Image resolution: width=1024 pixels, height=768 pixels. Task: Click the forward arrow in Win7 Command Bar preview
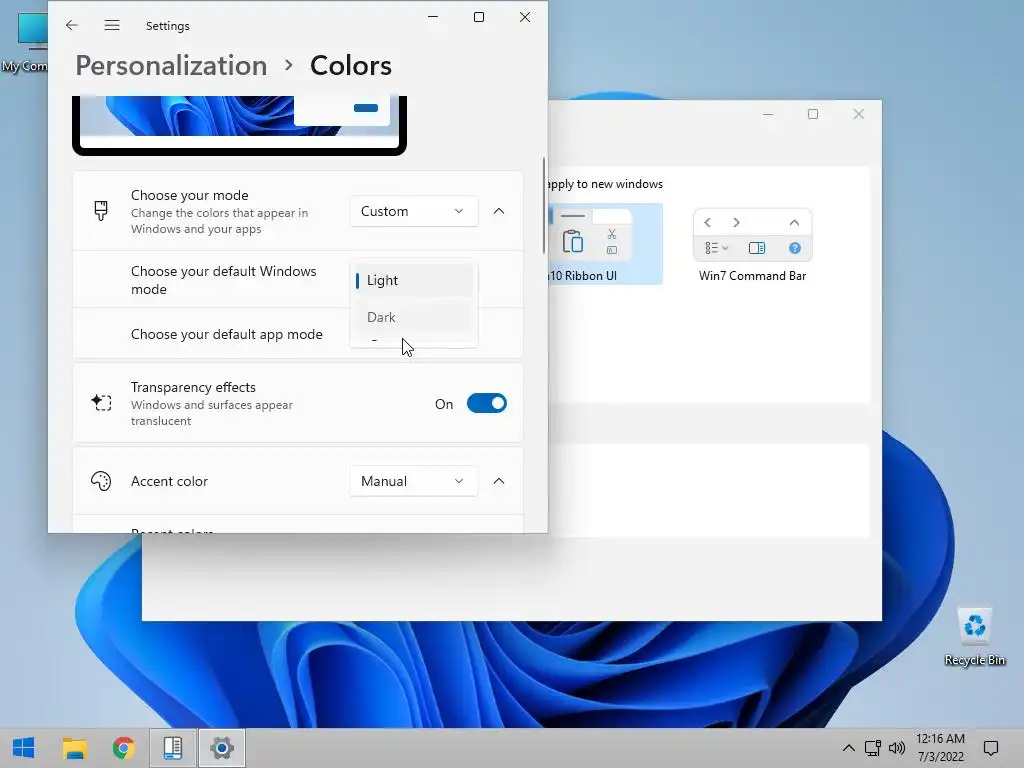(736, 223)
